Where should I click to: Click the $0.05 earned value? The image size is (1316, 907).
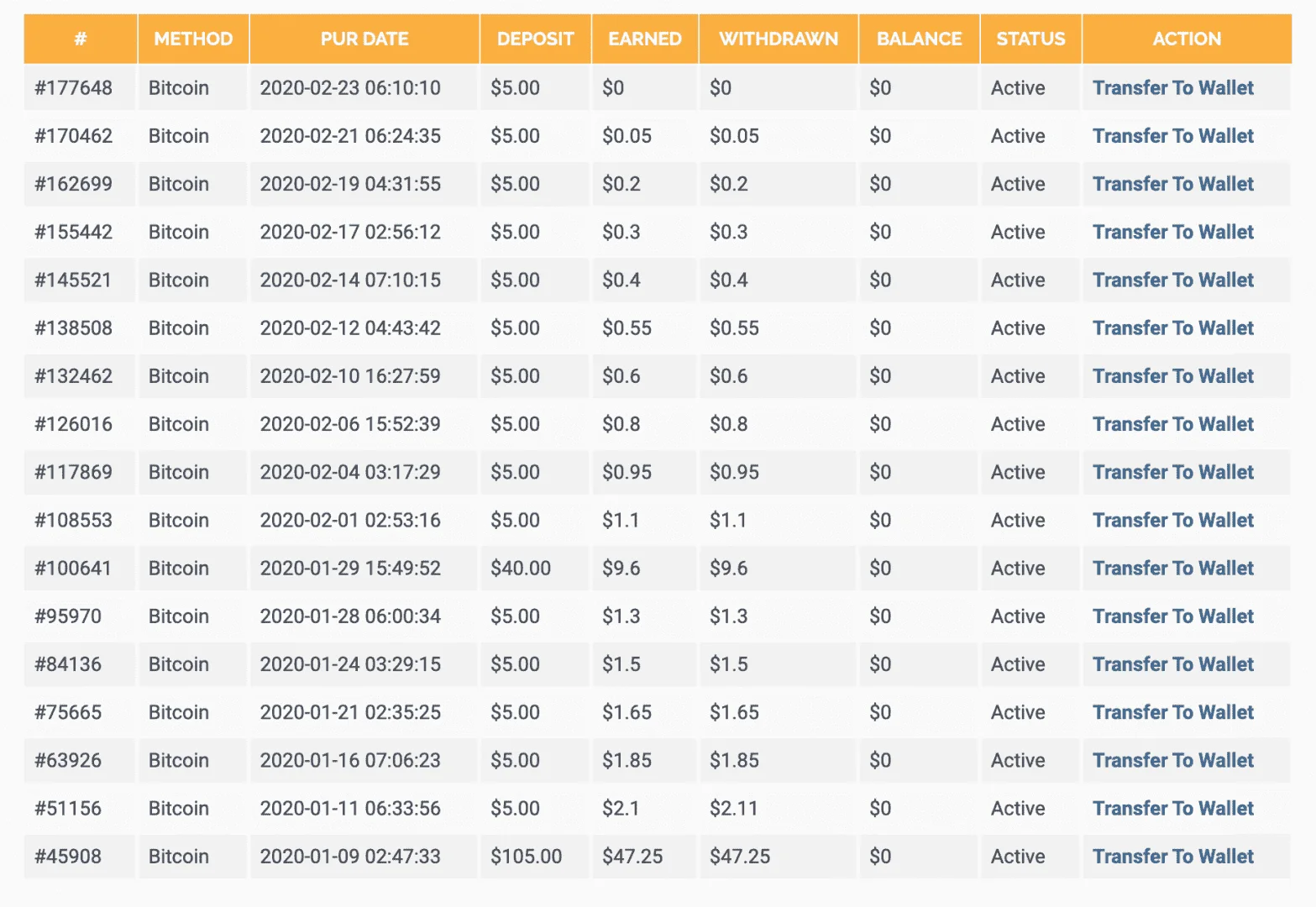click(x=627, y=136)
